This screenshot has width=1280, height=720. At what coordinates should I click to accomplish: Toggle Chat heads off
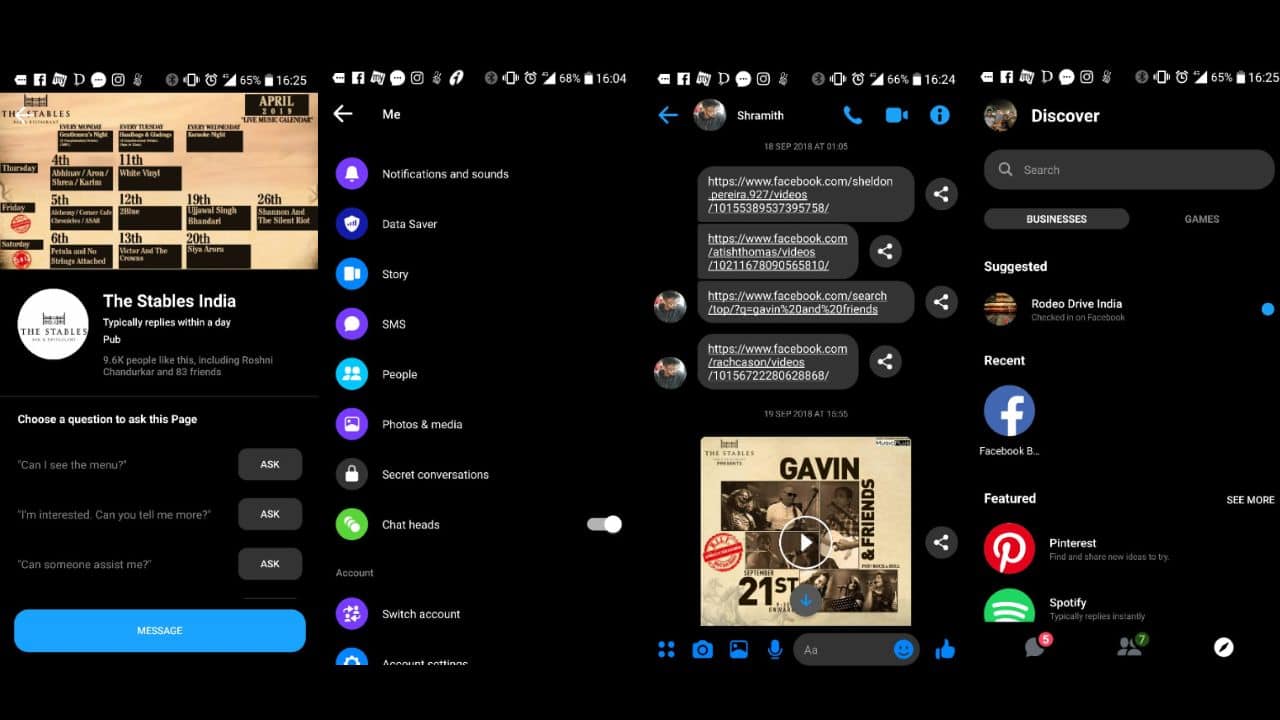click(604, 524)
